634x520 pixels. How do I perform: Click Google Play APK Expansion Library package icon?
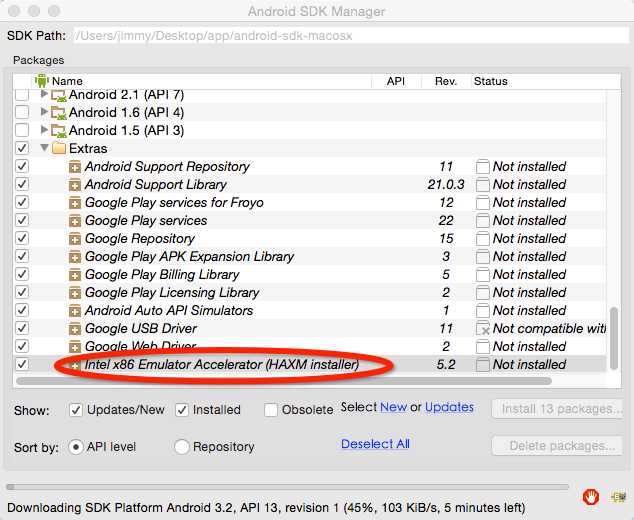point(75,257)
